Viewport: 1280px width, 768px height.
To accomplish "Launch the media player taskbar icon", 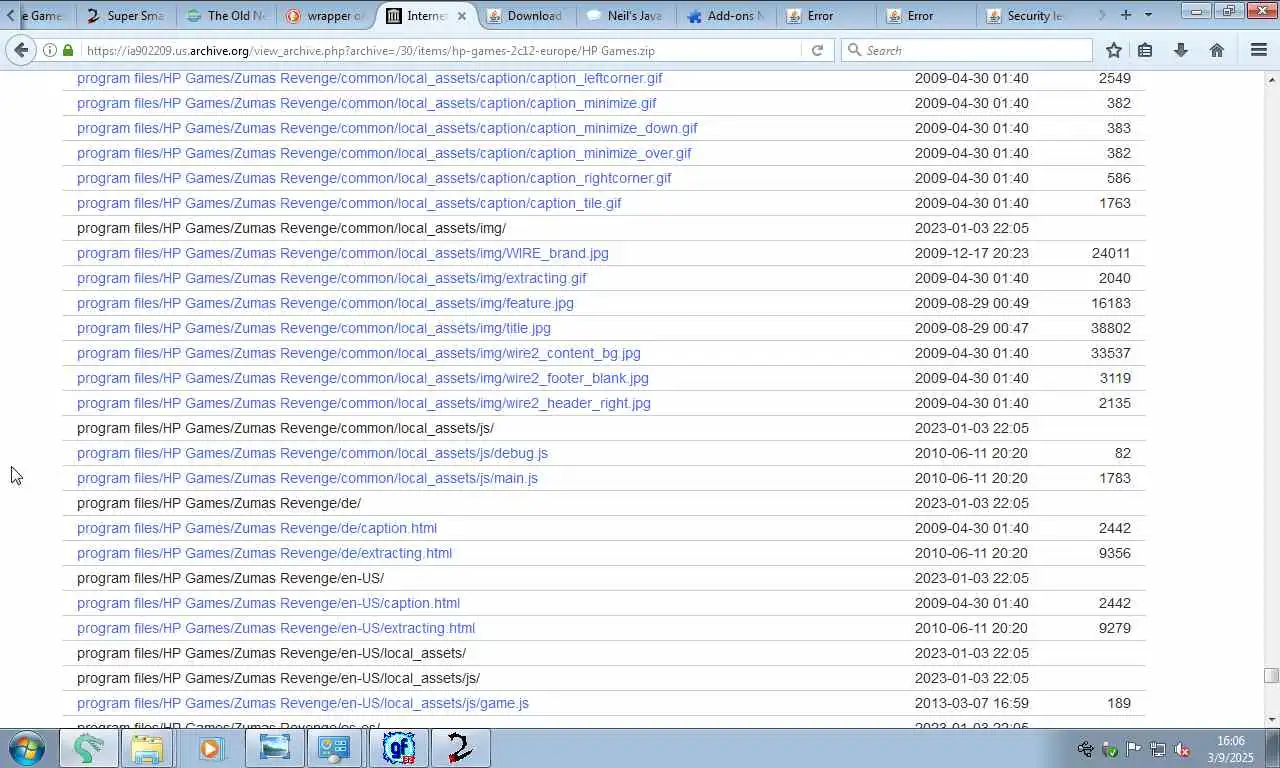I will (x=210, y=748).
